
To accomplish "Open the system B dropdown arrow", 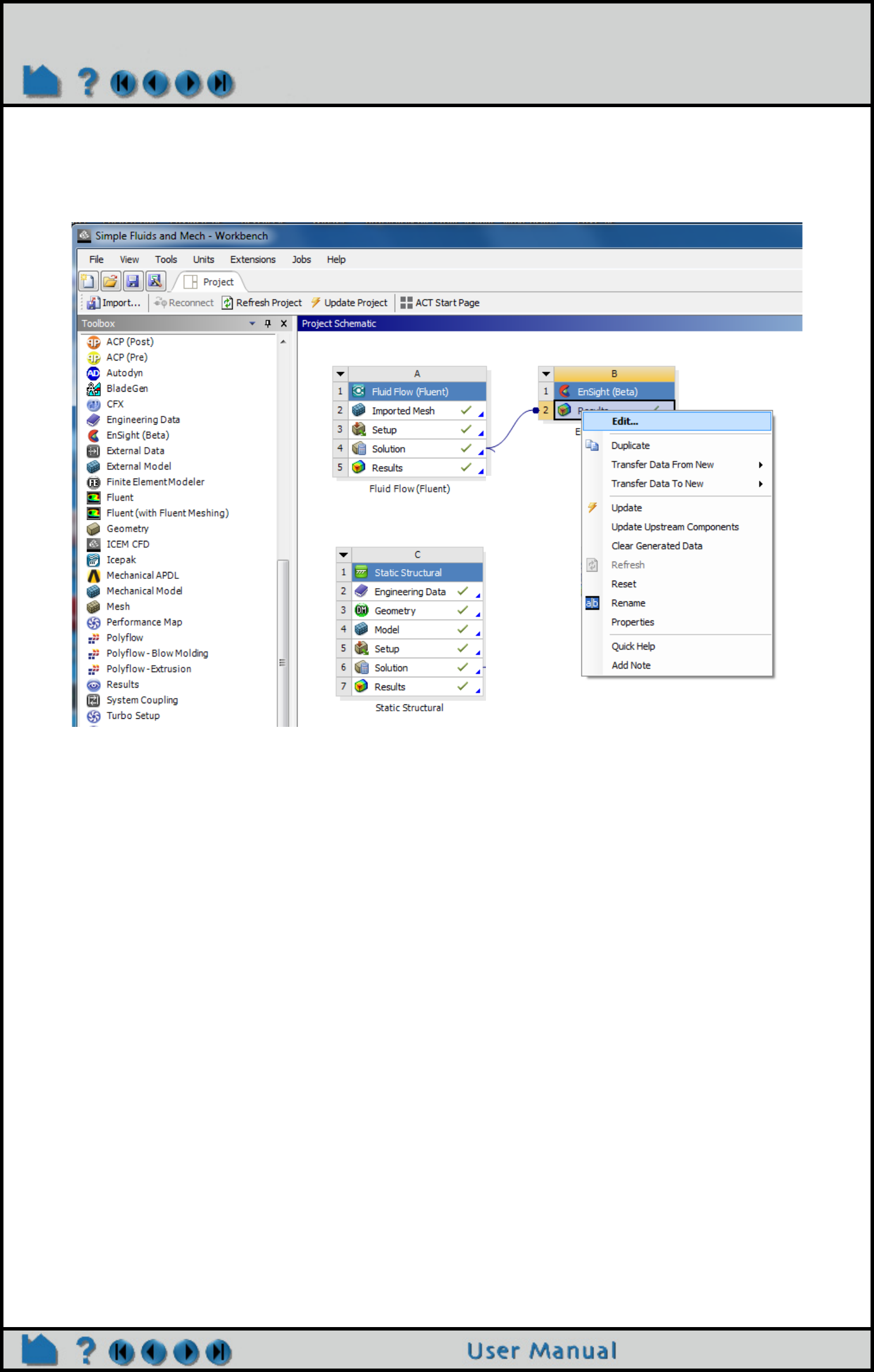I will [546, 374].
